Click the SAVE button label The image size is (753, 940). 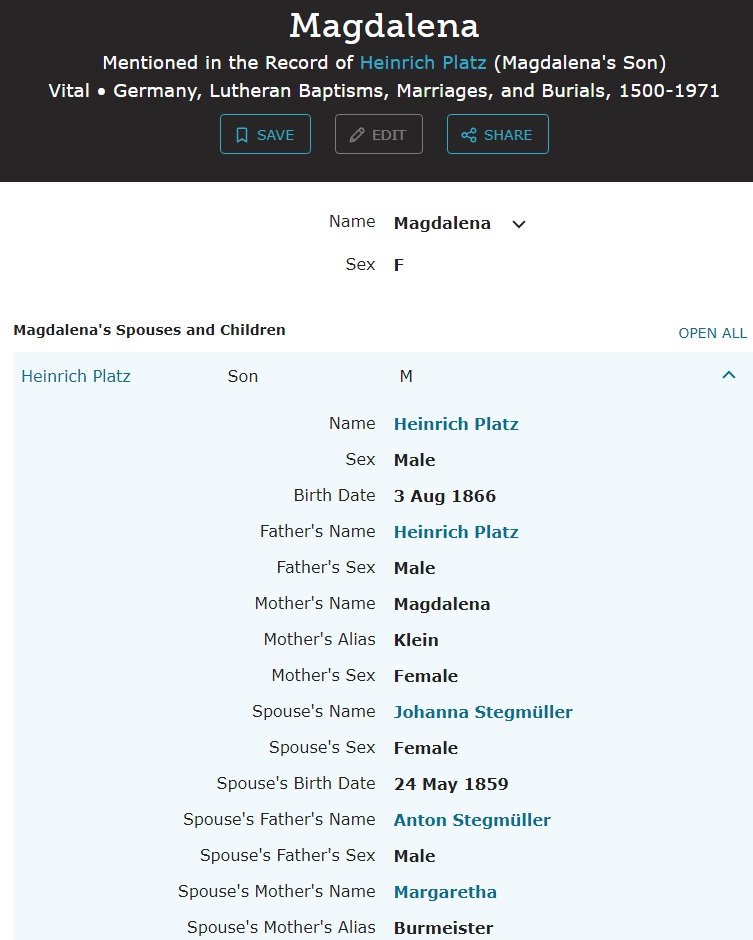[x=276, y=135]
